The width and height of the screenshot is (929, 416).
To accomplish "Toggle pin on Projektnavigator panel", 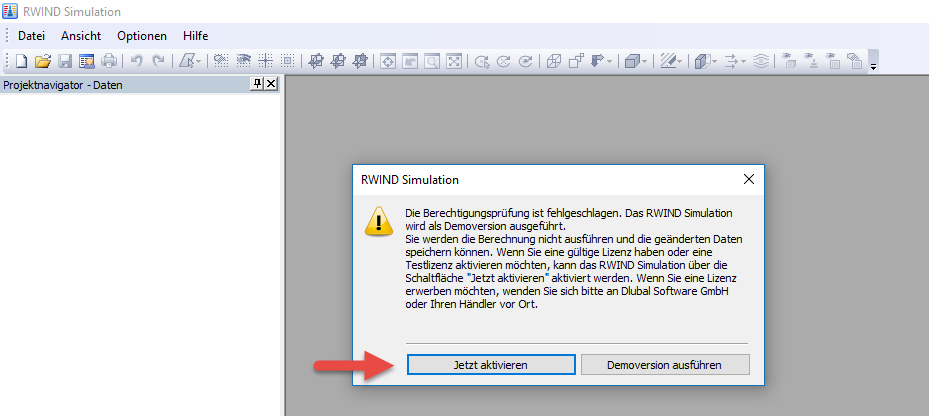I will [x=257, y=84].
